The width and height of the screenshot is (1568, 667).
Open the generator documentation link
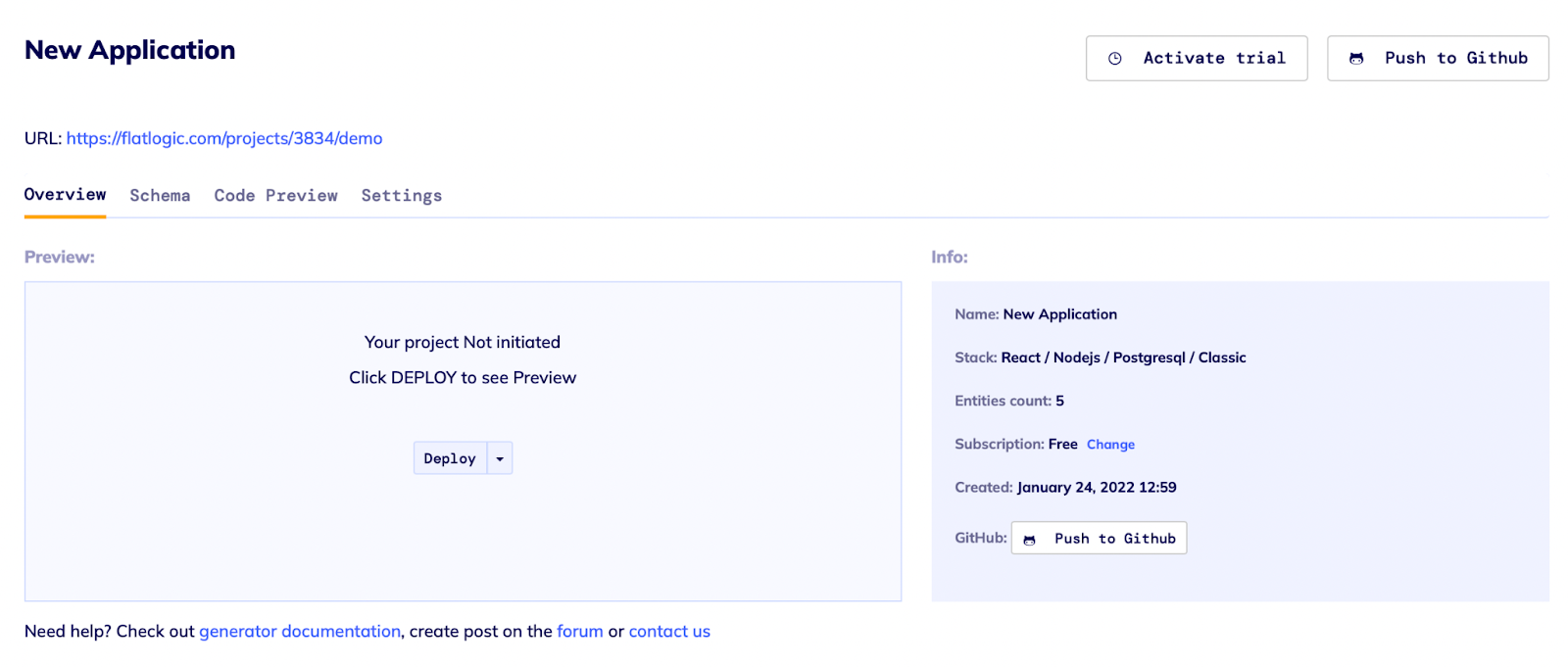(300, 632)
